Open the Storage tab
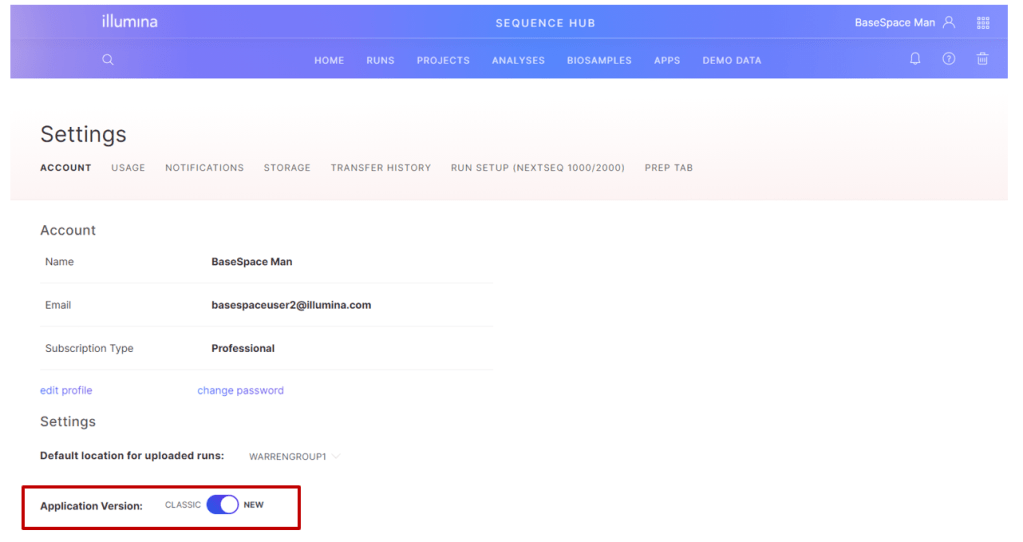 point(287,168)
